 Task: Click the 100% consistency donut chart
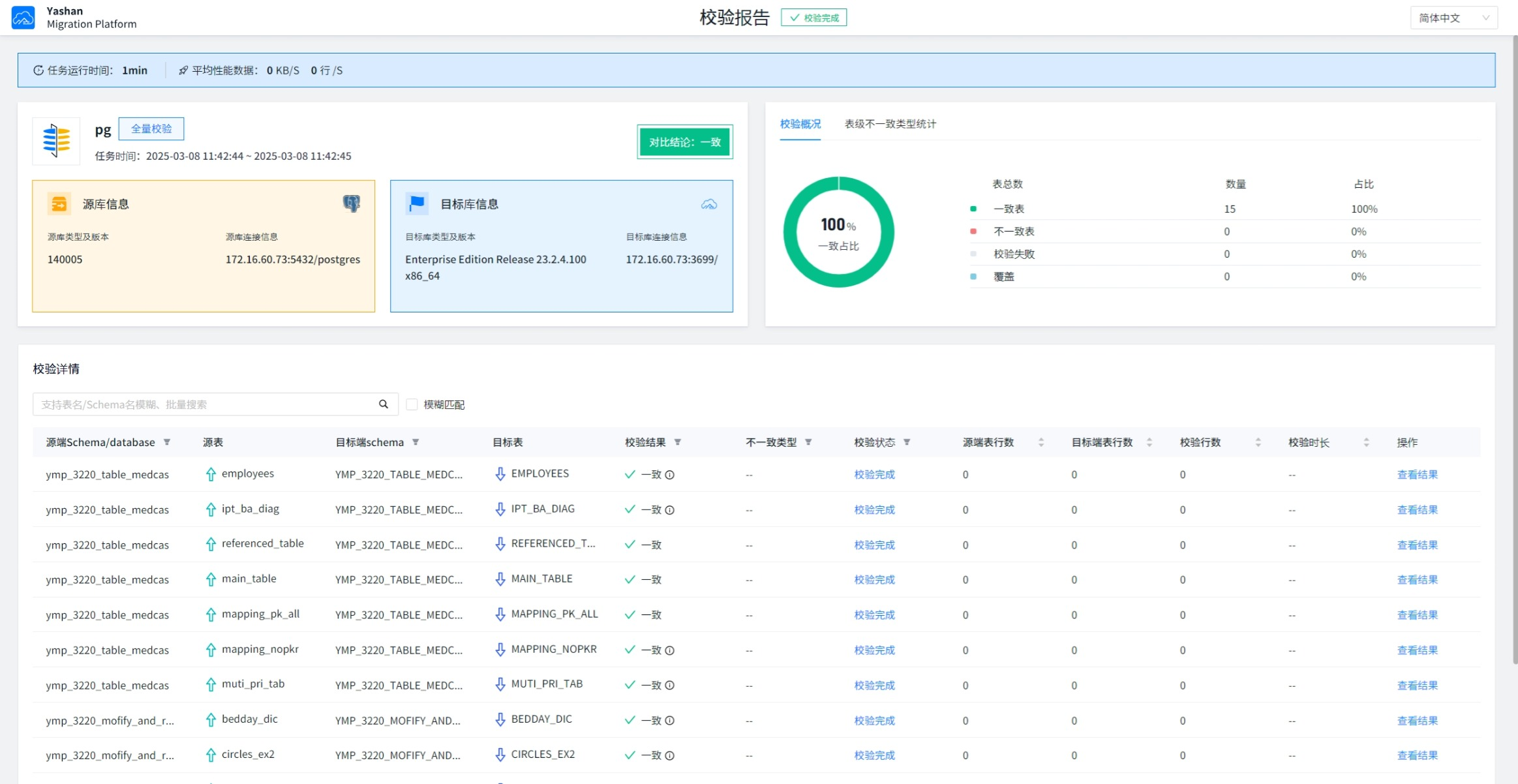(x=838, y=232)
